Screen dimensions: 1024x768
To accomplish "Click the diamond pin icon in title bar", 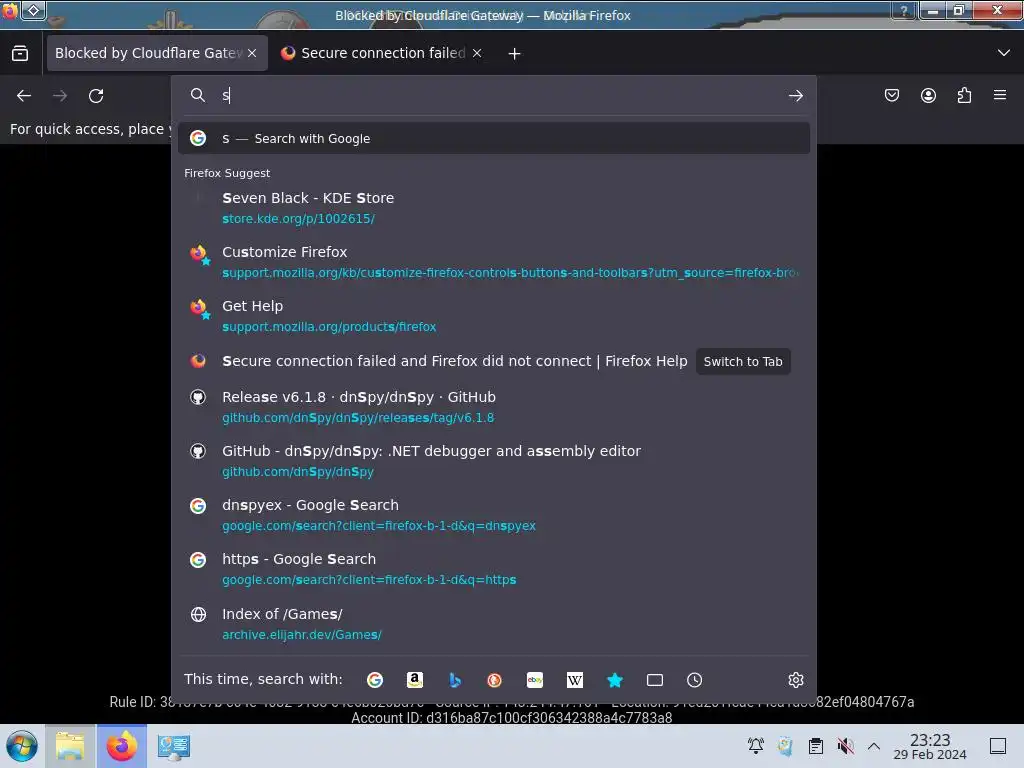I will tap(33, 11).
